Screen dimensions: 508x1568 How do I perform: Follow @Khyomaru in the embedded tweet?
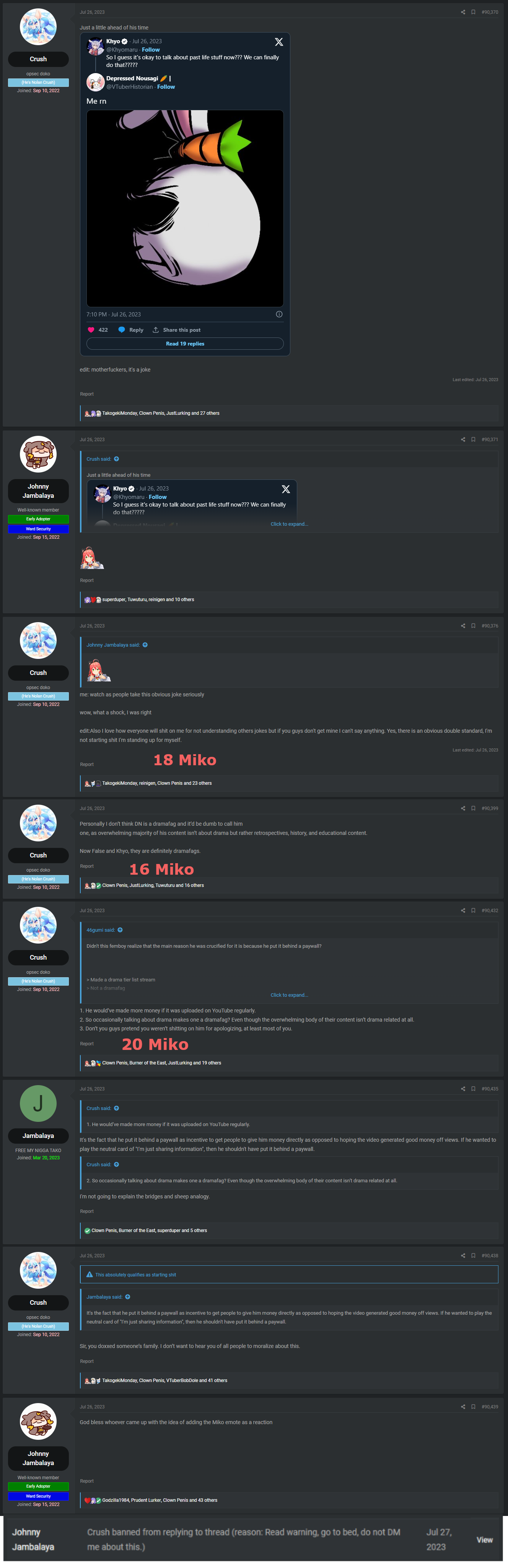[x=151, y=50]
